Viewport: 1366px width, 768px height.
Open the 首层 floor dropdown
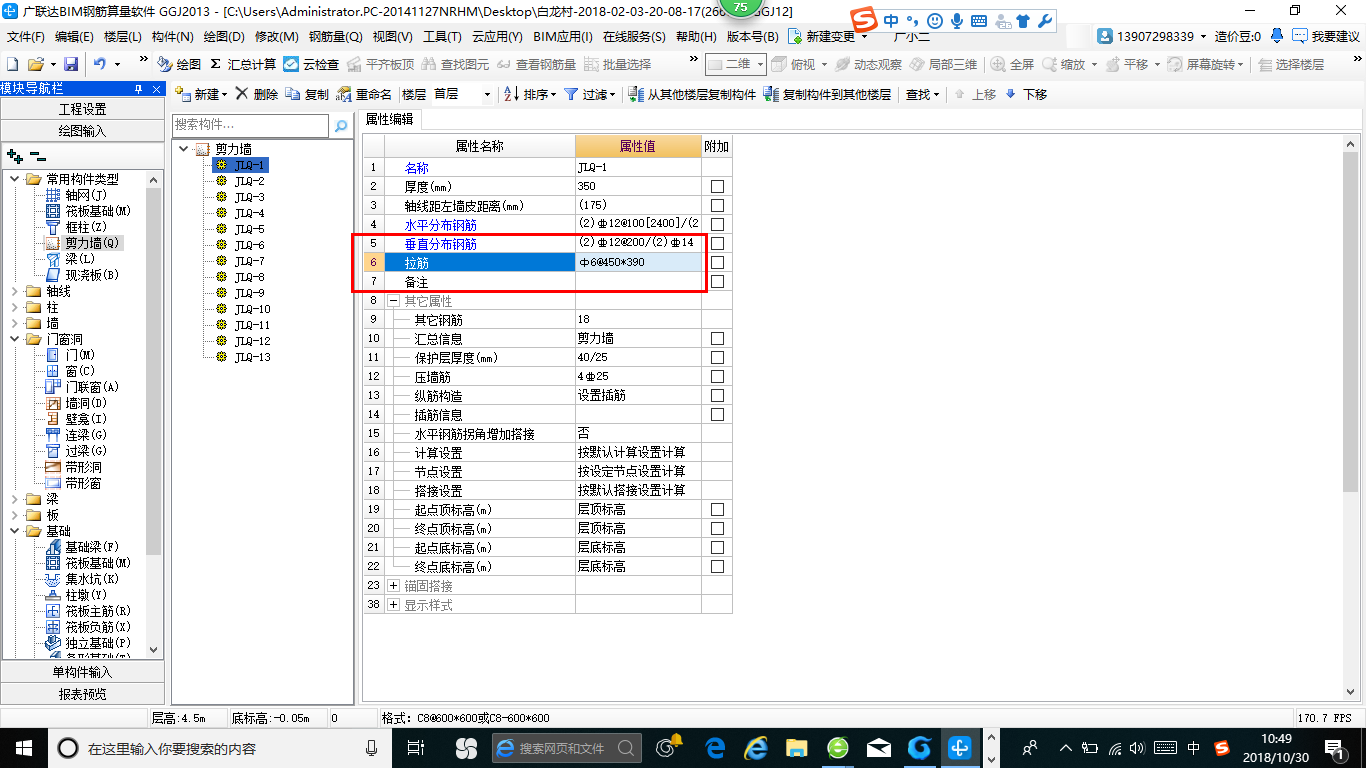[x=487, y=95]
